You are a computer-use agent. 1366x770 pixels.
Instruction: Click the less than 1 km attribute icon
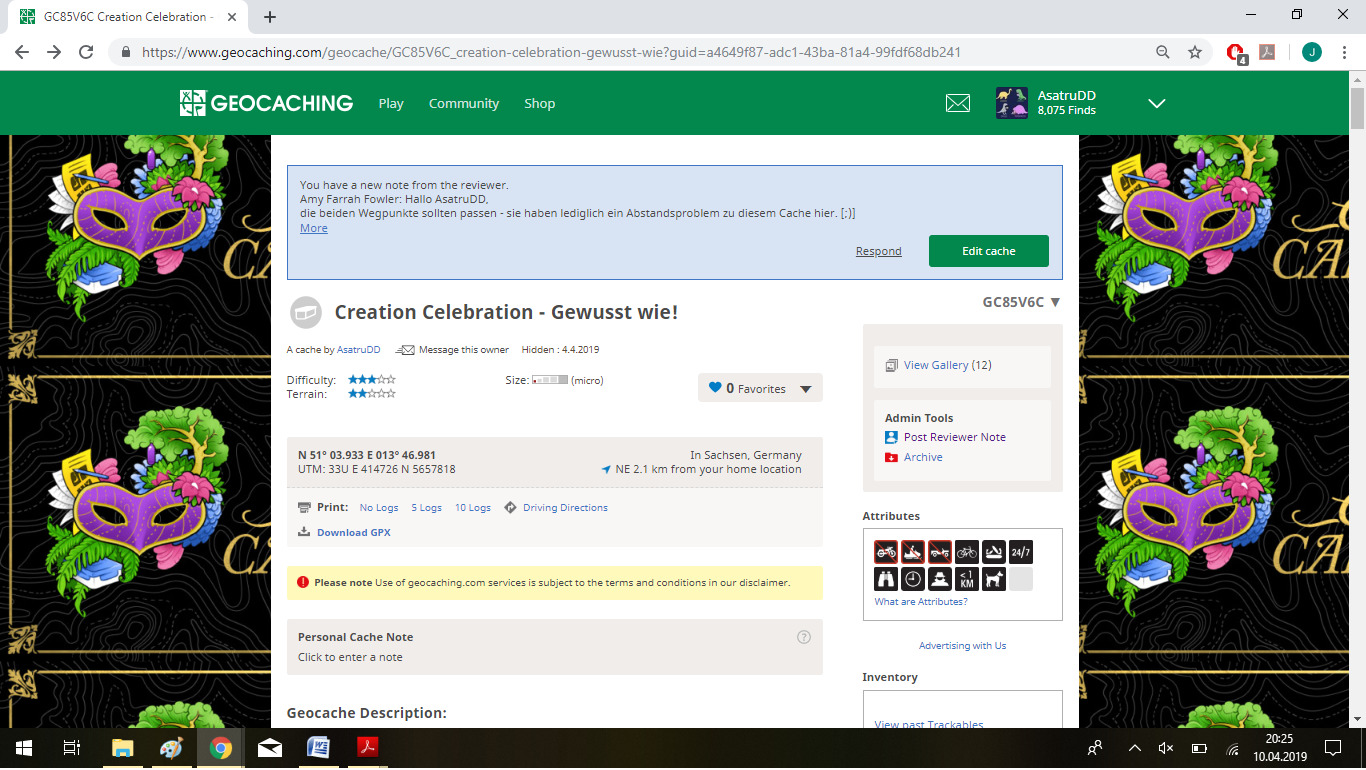pos(967,579)
